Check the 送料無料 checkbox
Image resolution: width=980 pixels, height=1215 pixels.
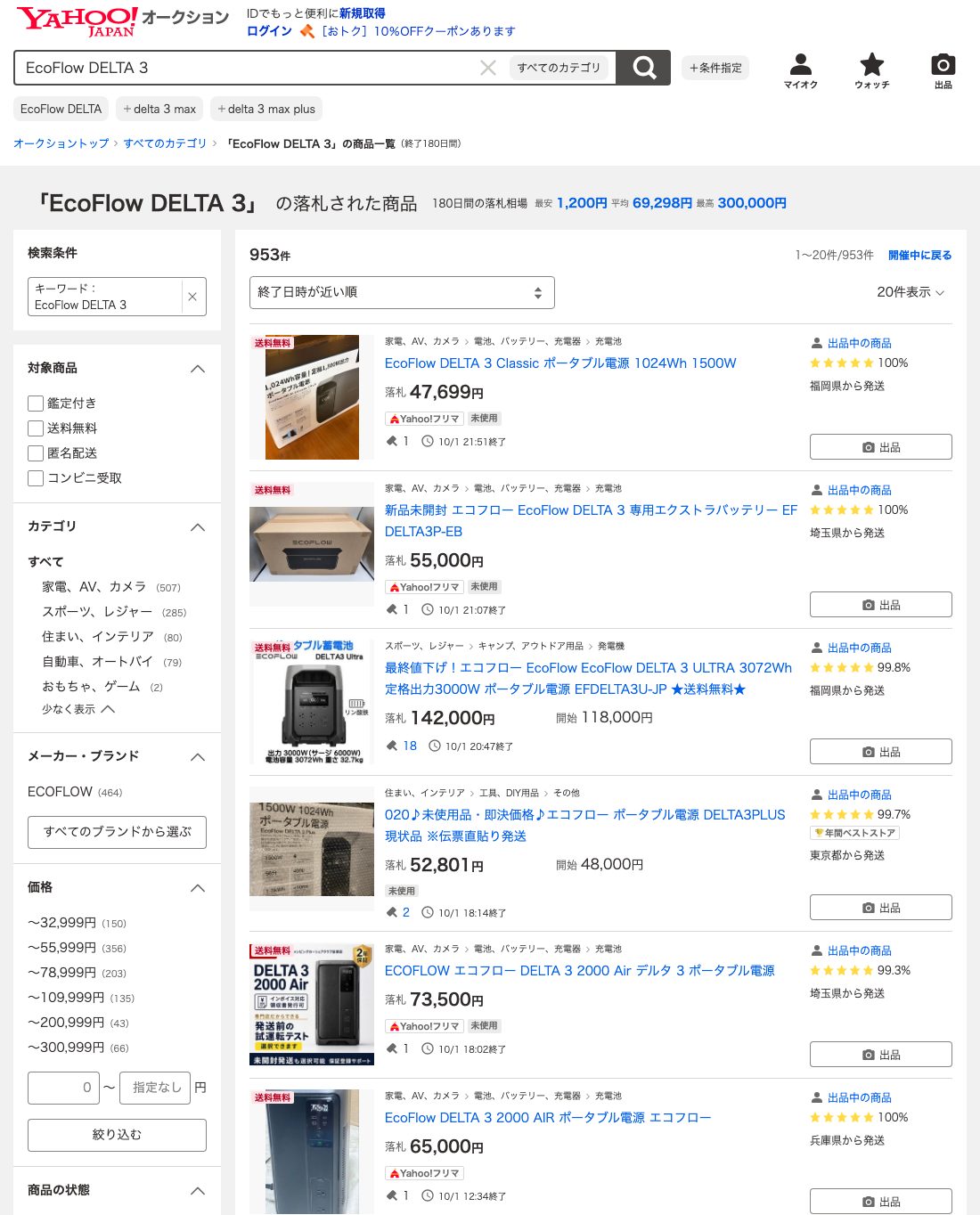tap(36, 428)
